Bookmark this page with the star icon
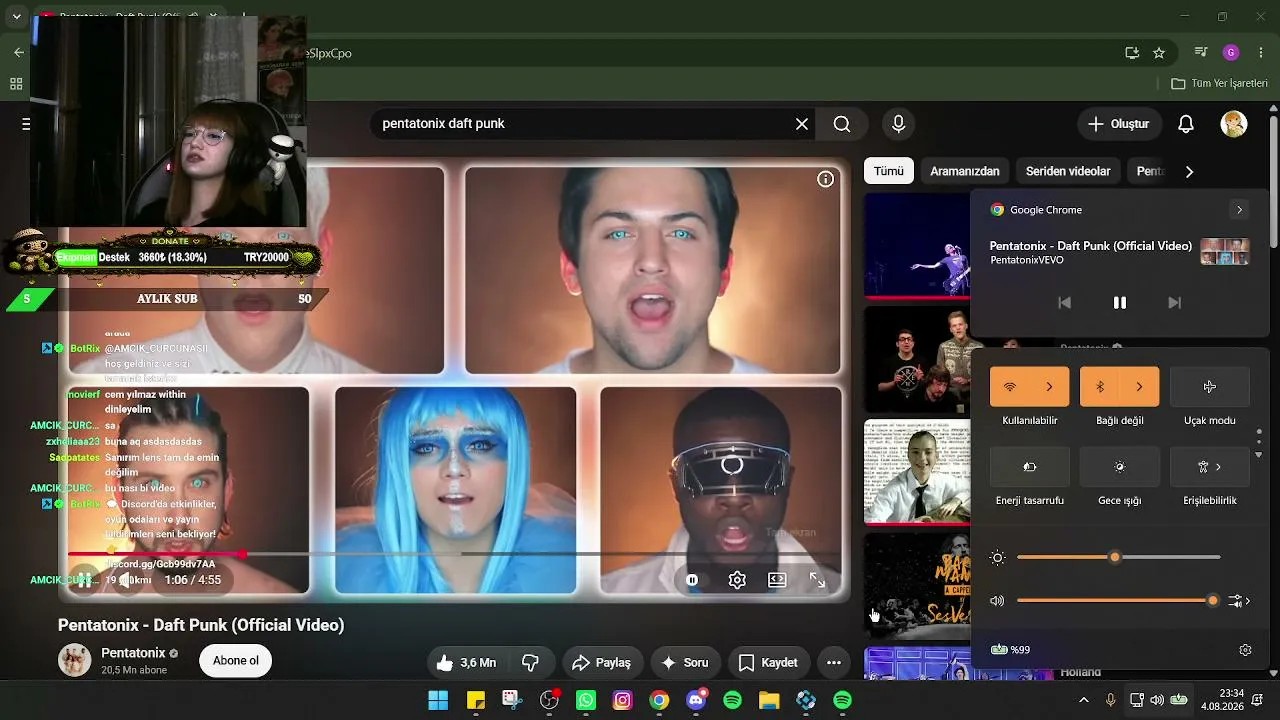 pyautogui.click(x=1159, y=53)
